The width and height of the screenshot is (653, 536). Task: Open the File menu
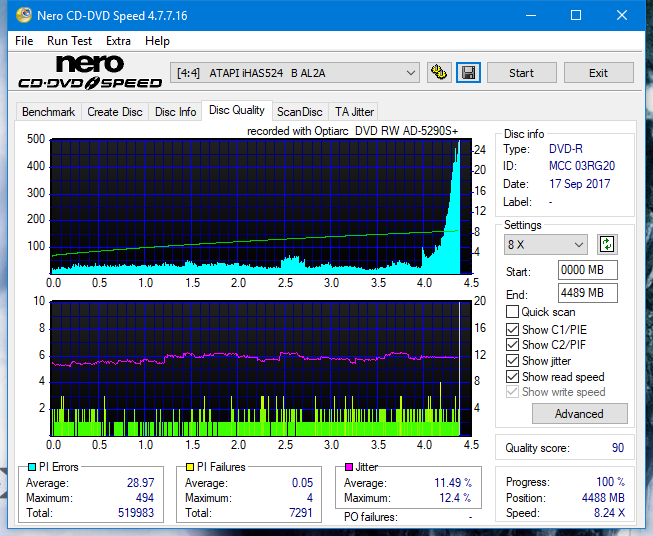point(24,41)
